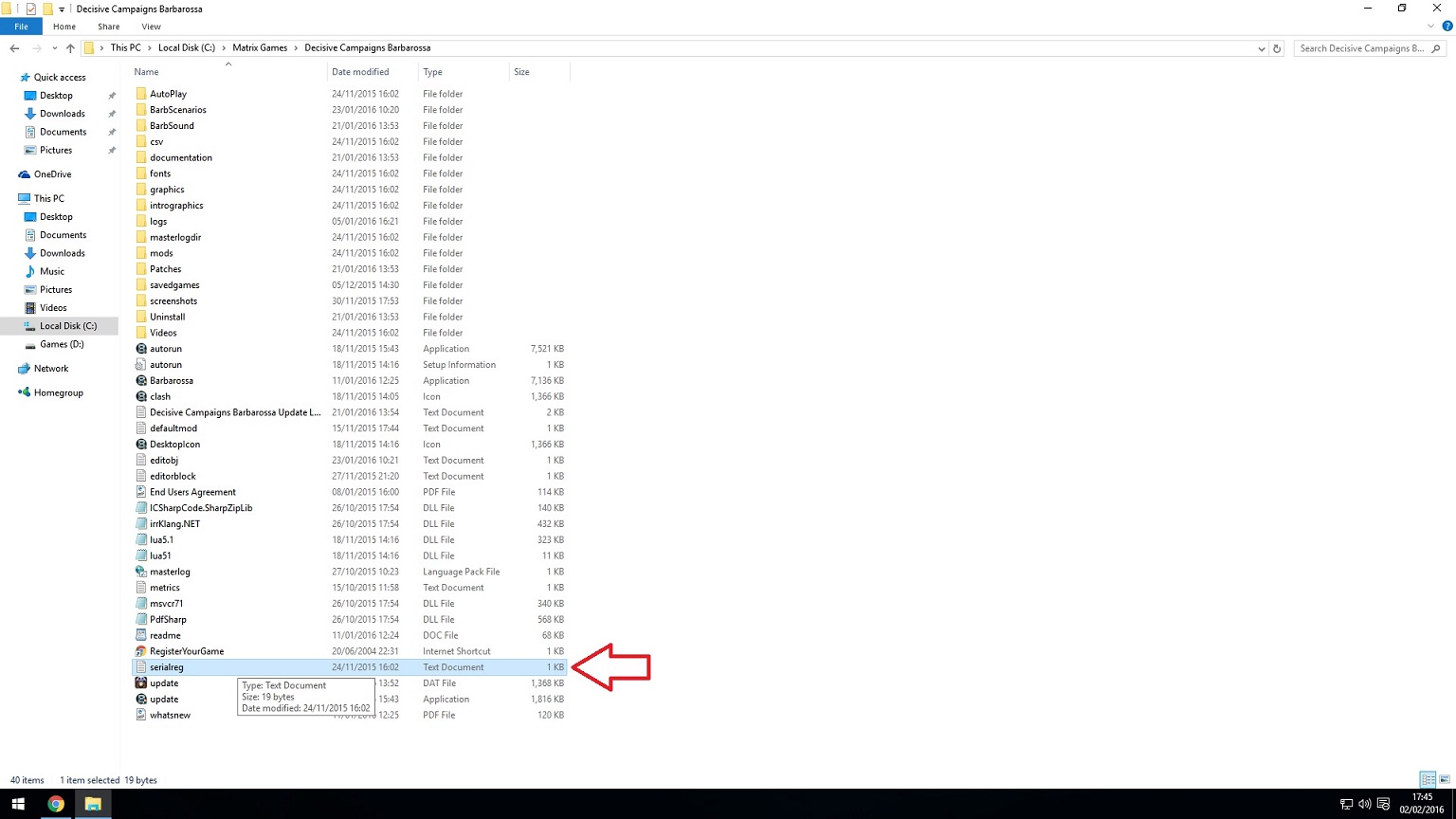Click New folder icon in title bar
Screen dimensions: 1456x819
click(x=46, y=9)
